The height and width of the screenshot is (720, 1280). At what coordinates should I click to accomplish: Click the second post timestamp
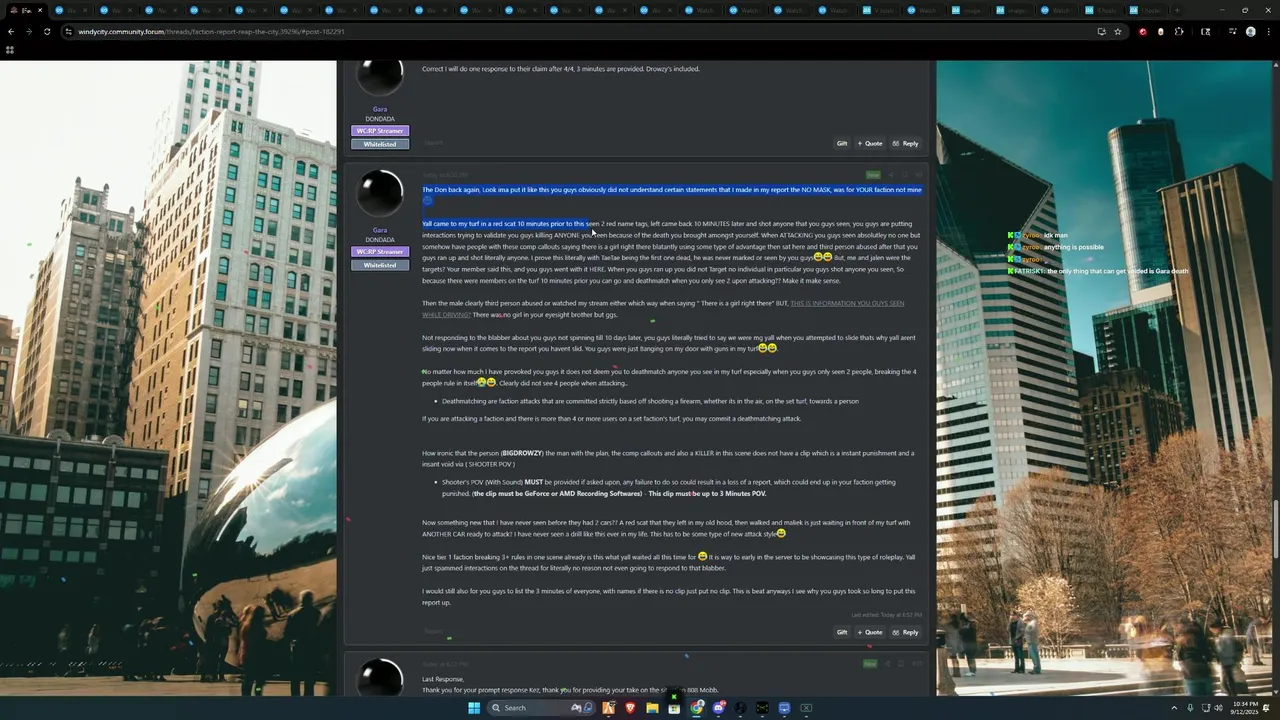(x=445, y=175)
